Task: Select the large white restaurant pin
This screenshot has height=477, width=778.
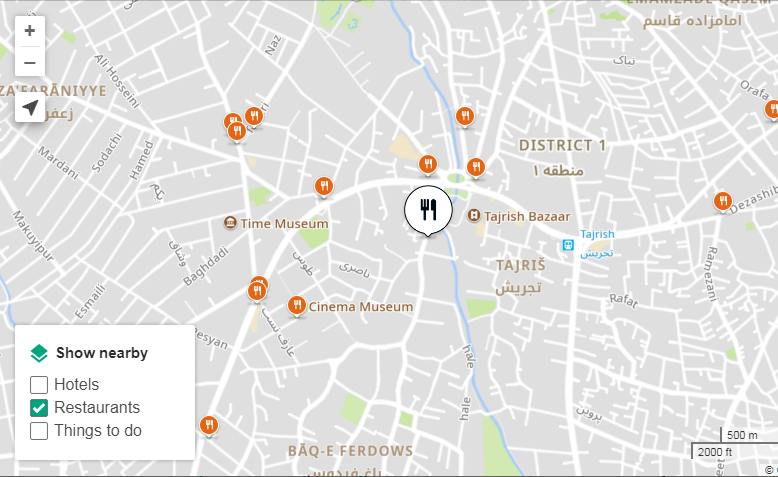Action: 428,210
